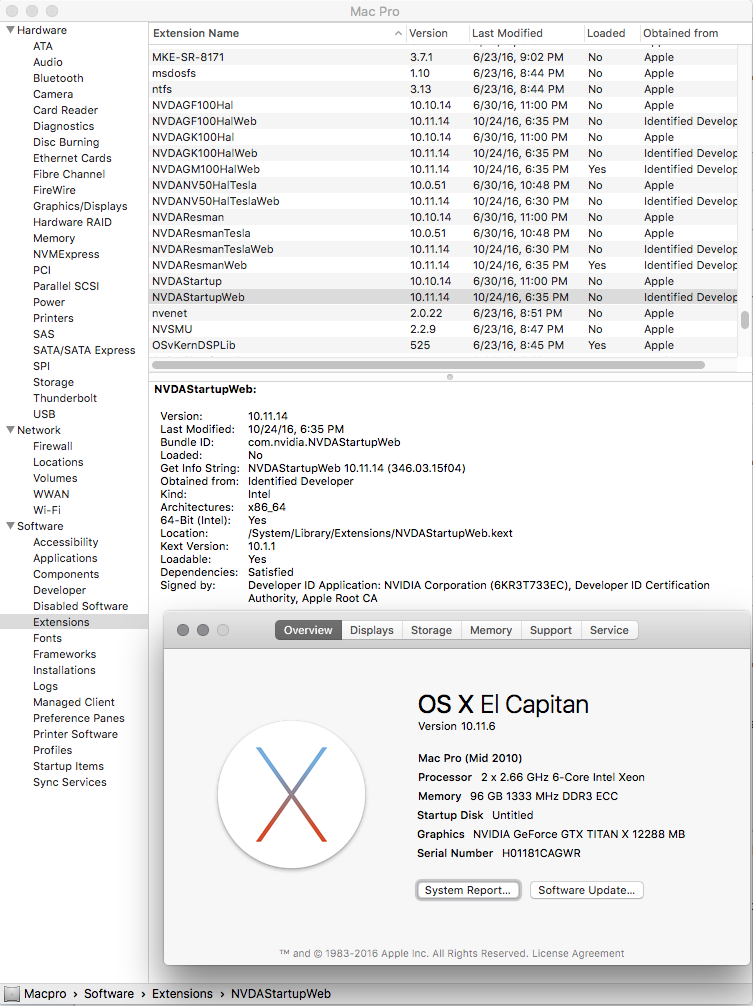
Task: Click the Software Update button
Action: click(586, 890)
